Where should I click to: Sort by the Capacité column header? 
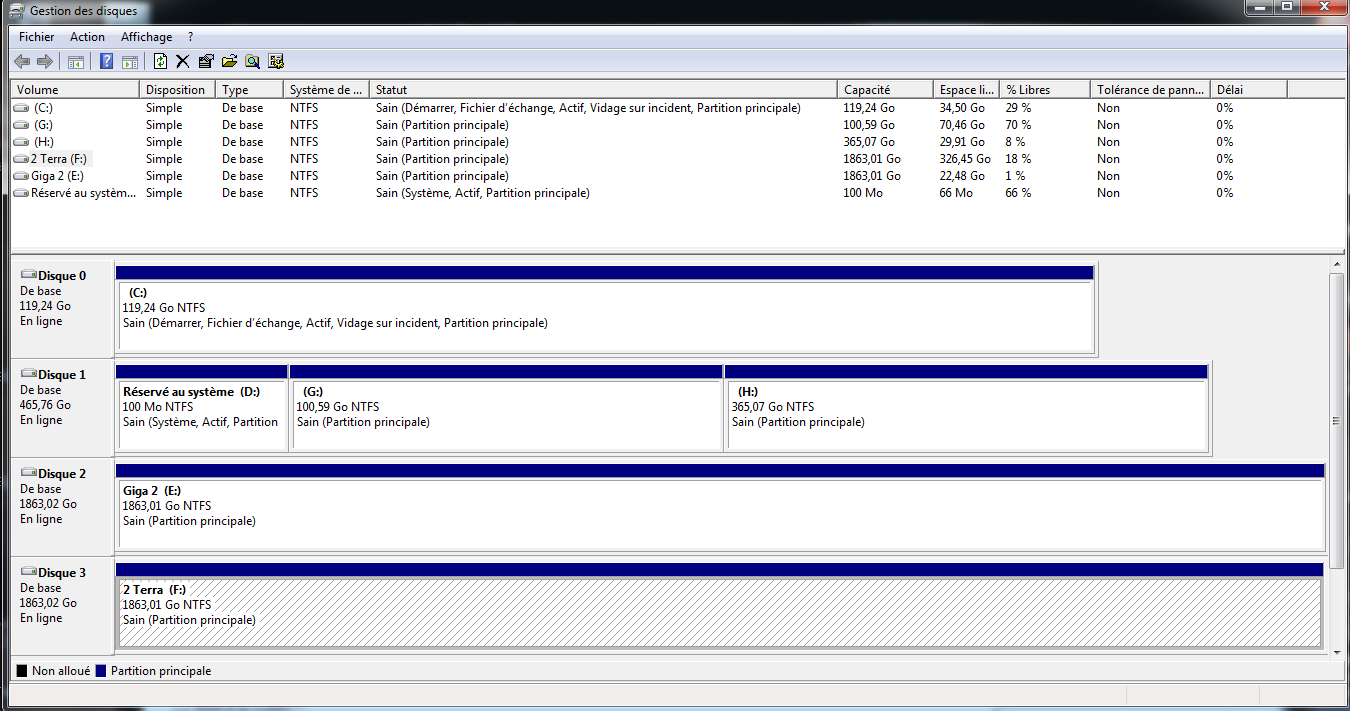point(885,90)
